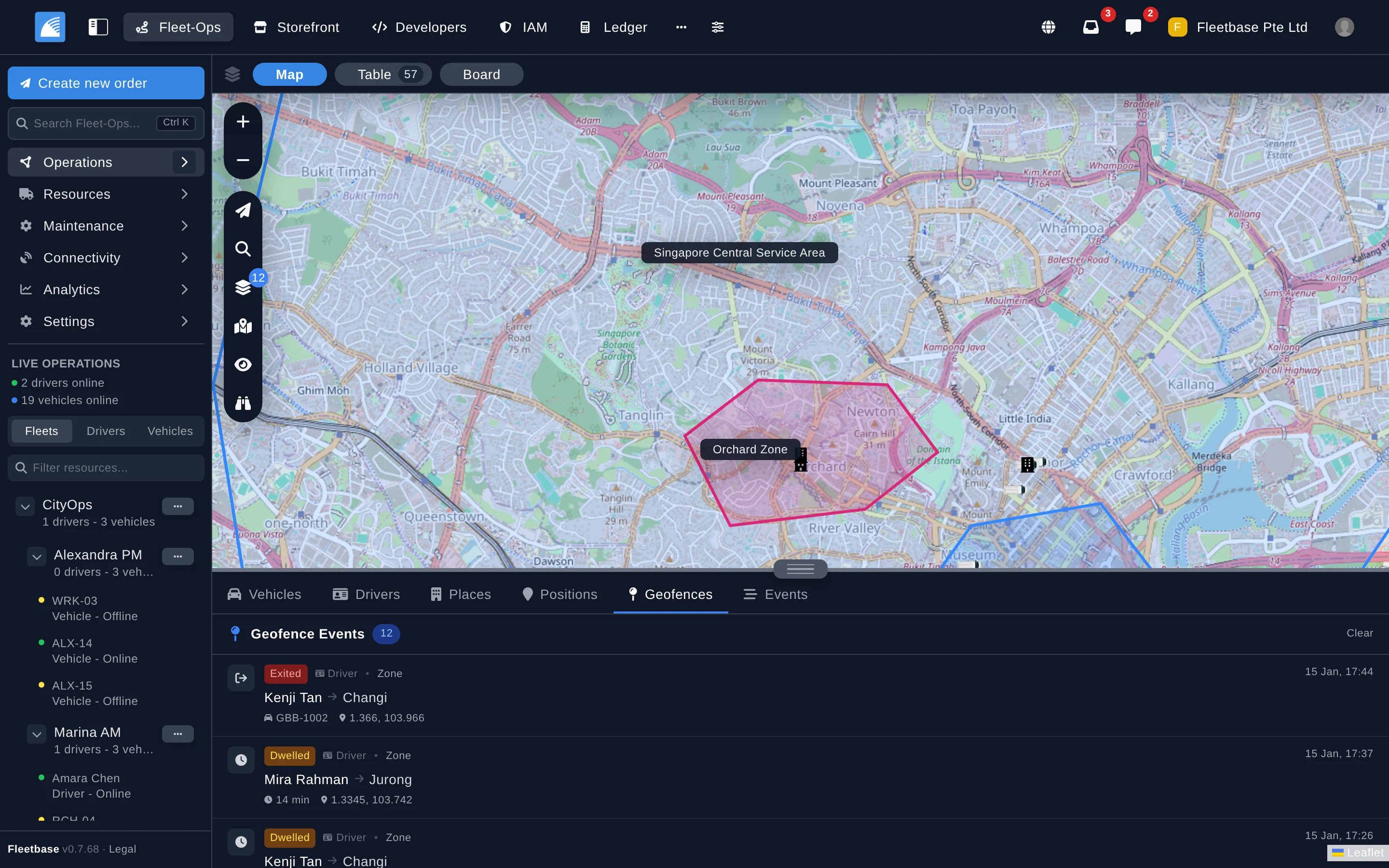
Task: Open the Developers menu
Action: pyautogui.click(x=419, y=27)
